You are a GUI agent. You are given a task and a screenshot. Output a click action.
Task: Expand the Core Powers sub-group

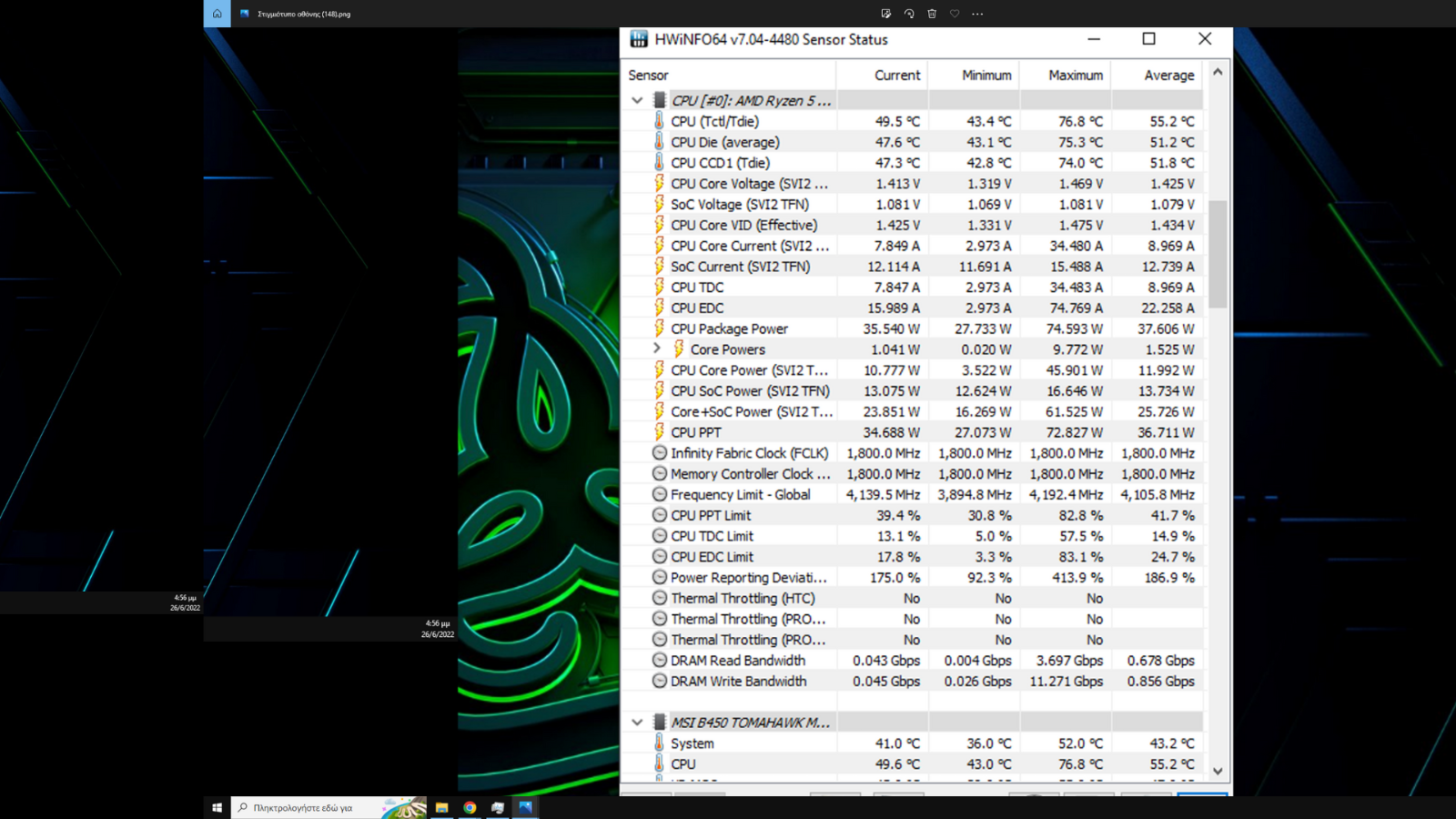(x=657, y=349)
